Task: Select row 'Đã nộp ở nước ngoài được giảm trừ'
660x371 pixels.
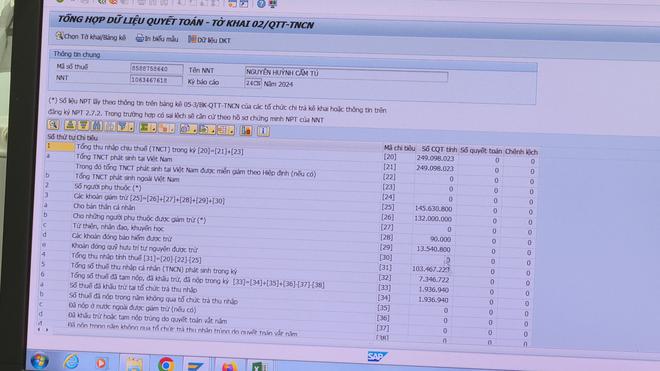Action: click(x=132, y=307)
